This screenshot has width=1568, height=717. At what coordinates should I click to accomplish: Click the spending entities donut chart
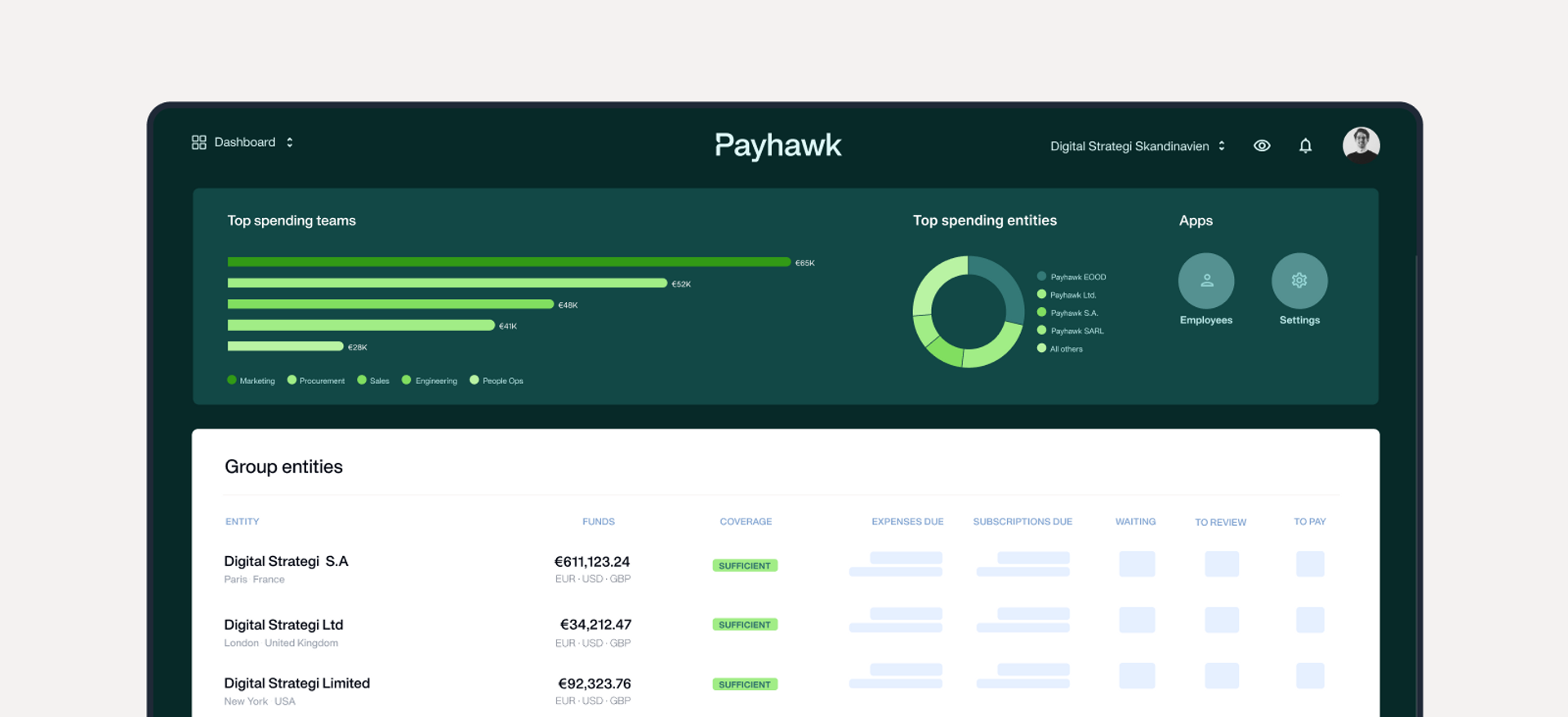click(x=968, y=311)
